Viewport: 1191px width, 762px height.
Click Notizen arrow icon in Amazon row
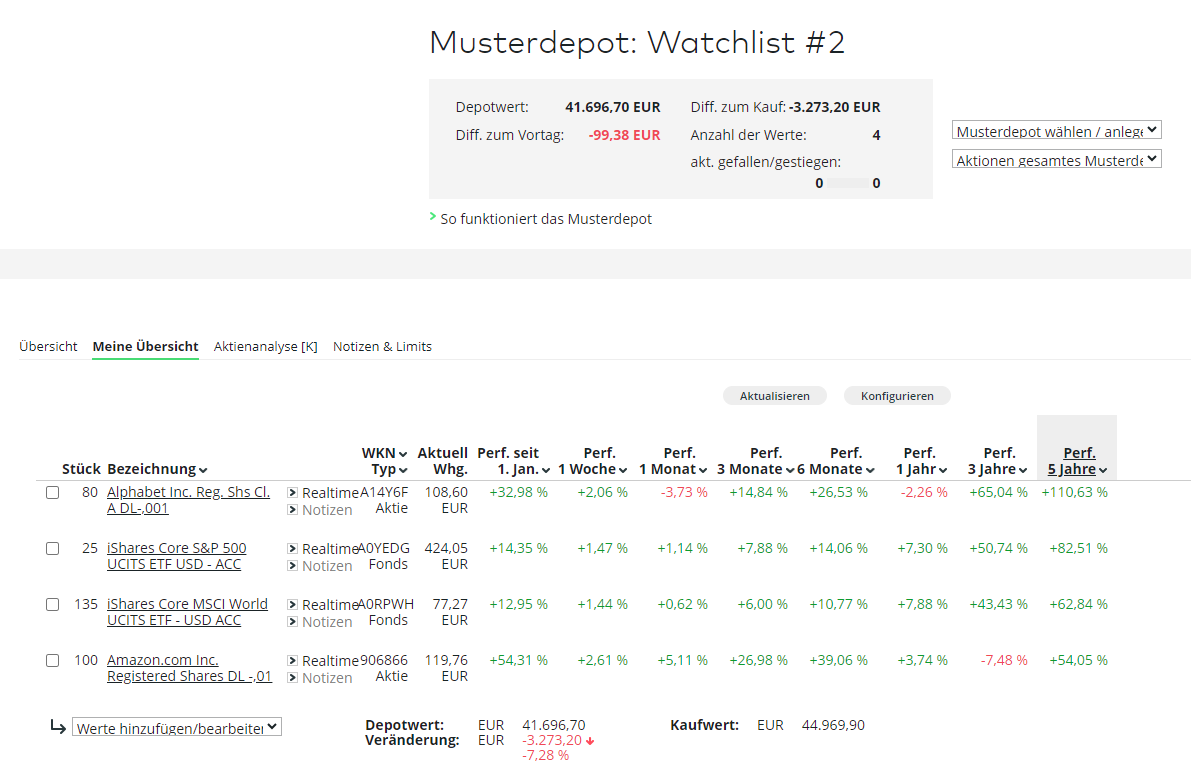pyautogui.click(x=292, y=678)
